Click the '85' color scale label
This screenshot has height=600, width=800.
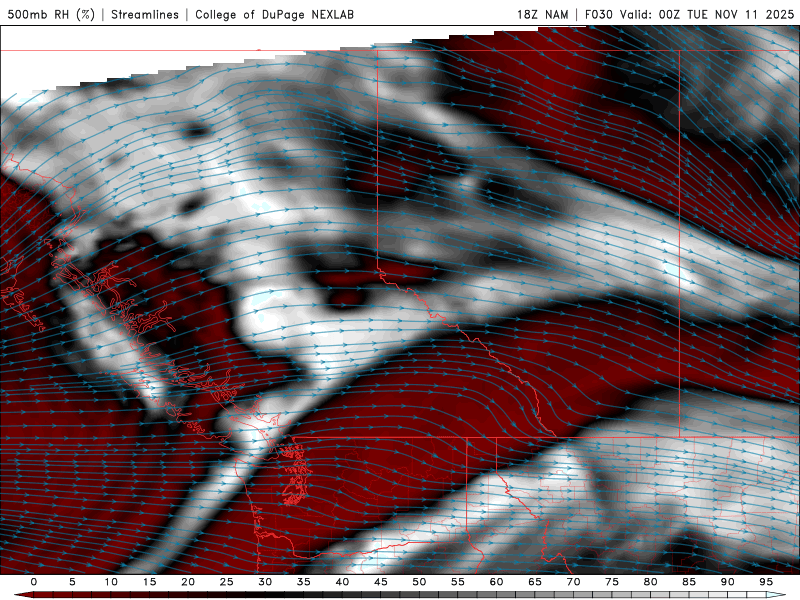point(689,582)
